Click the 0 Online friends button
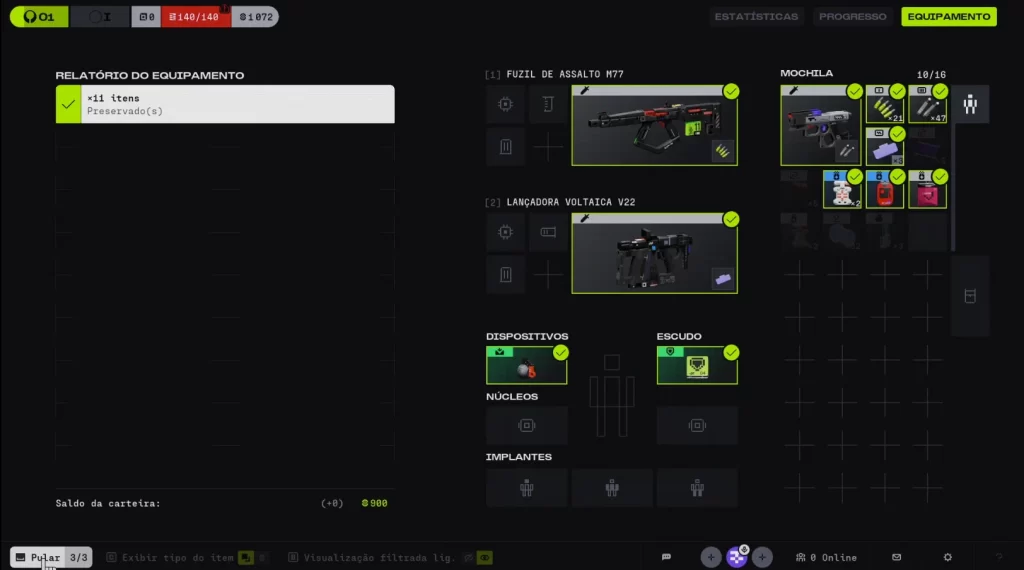Screen dimensions: 1024x570 click(826, 557)
